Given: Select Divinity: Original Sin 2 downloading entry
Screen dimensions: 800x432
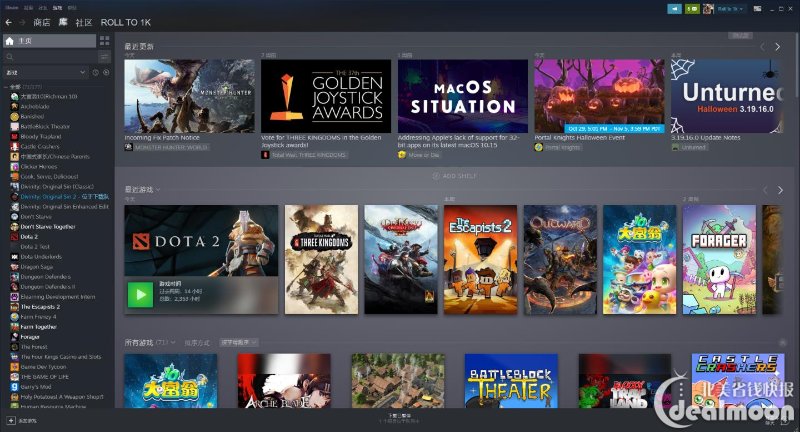Looking at the screenshot, I should tap(64, 196).
